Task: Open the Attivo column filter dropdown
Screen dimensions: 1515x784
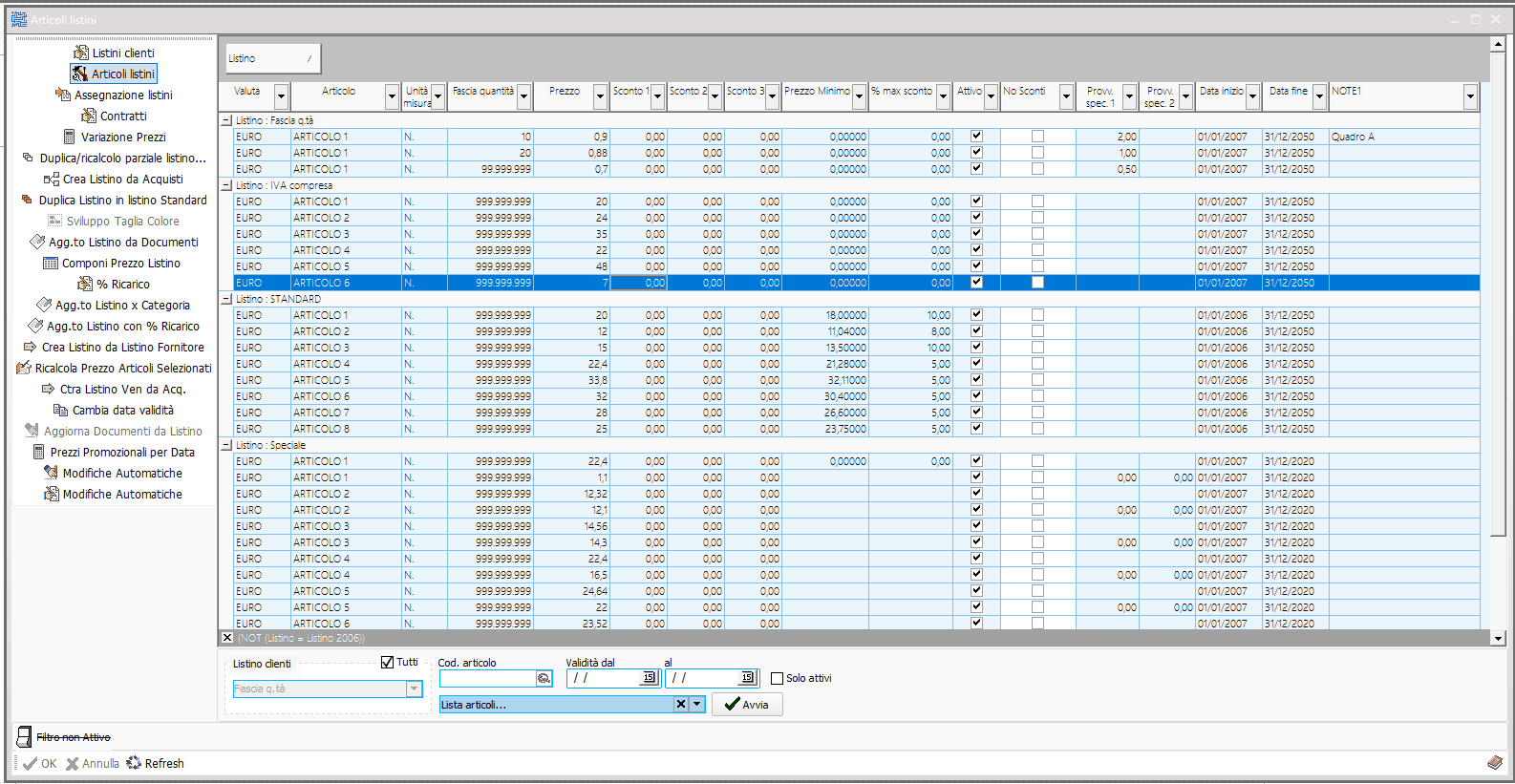Action: click(x=991, y=96)
